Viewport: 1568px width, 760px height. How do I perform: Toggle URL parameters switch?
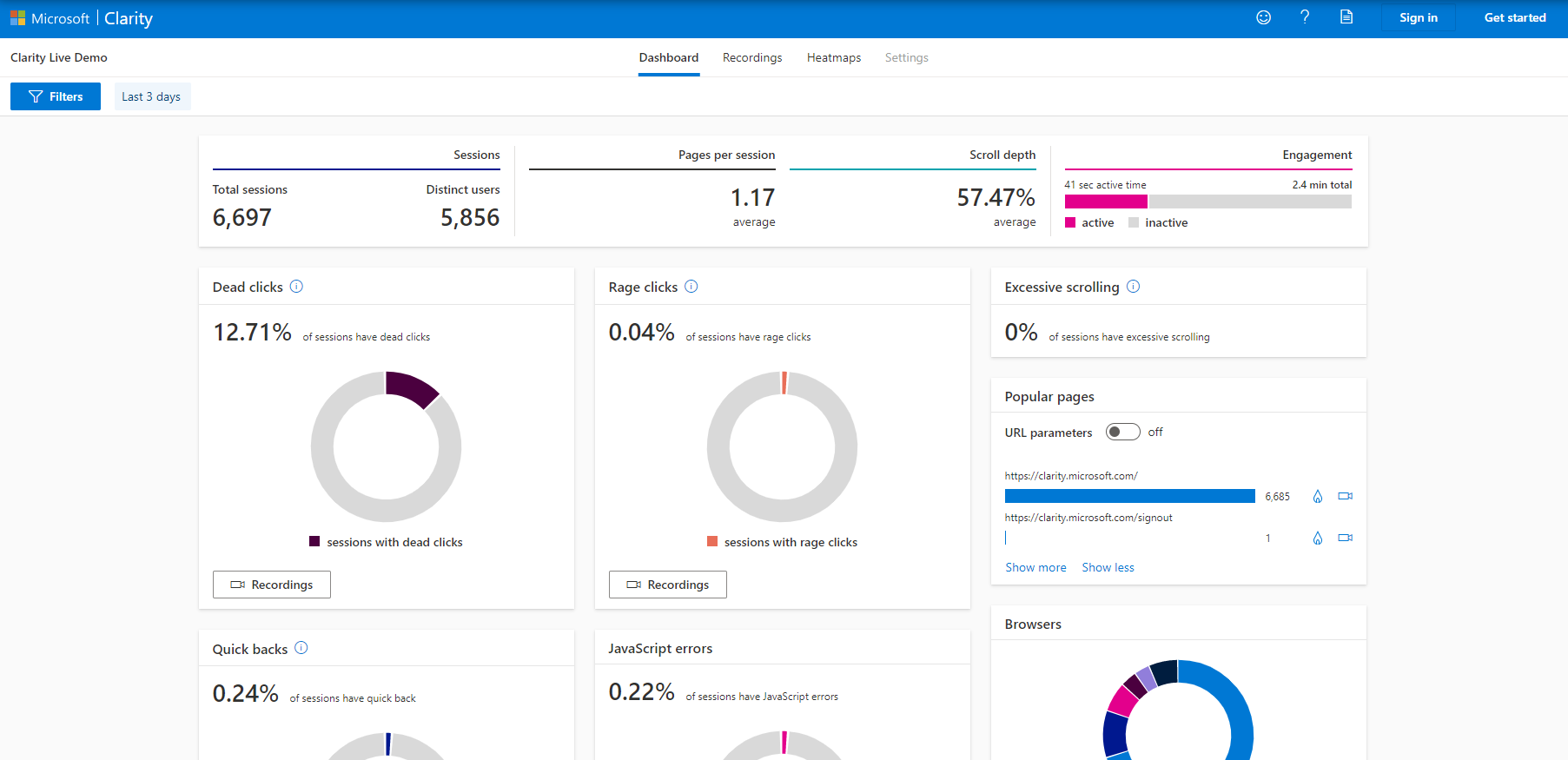coord(1122,432)
